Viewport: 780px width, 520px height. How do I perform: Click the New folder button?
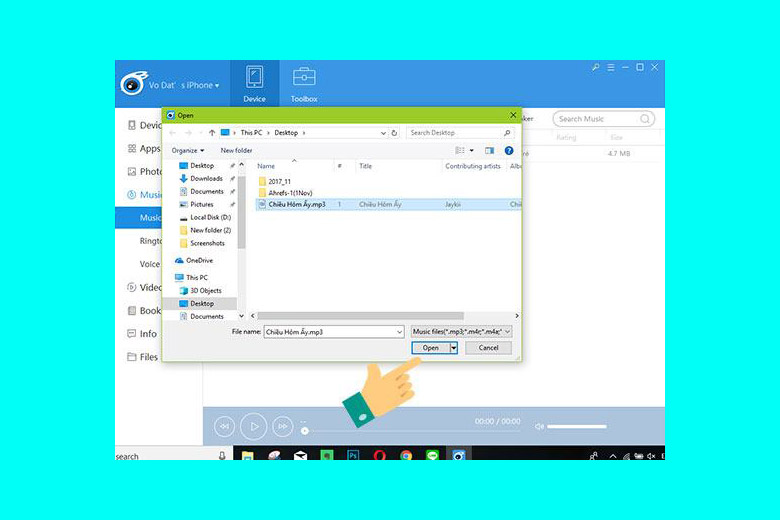(236, 150)
